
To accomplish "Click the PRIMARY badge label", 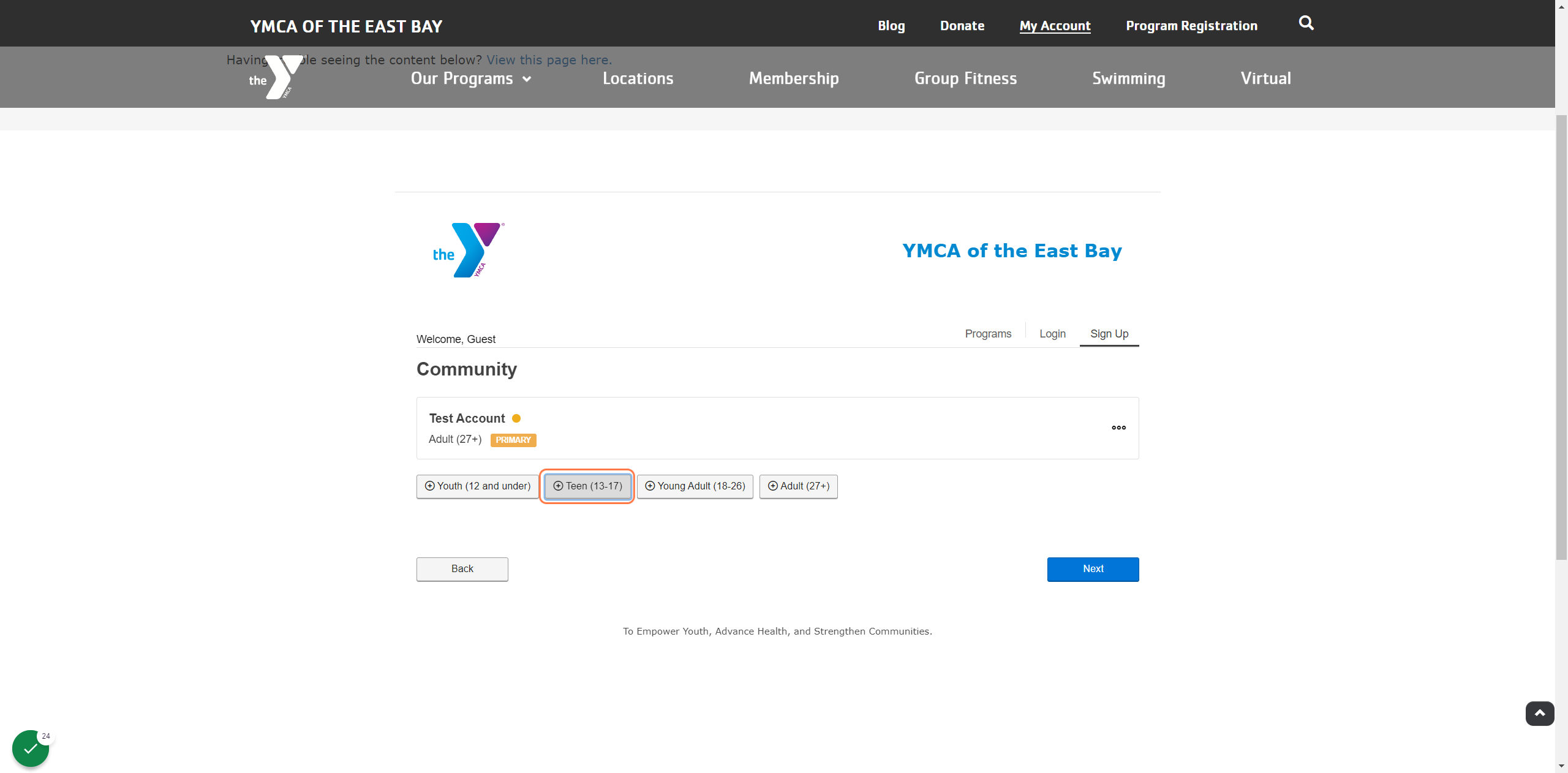I will 513,440.
